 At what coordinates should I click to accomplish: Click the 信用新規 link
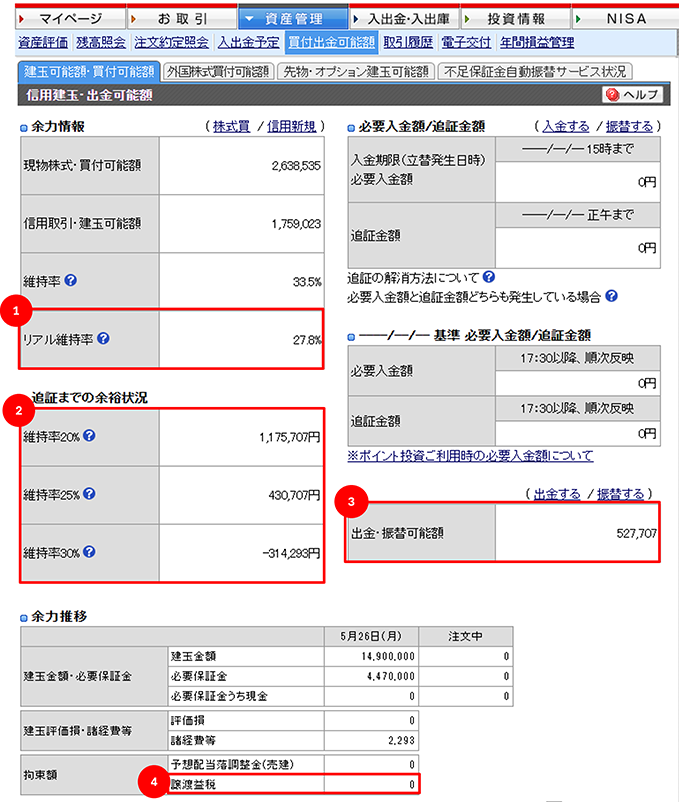pos(291,126)
